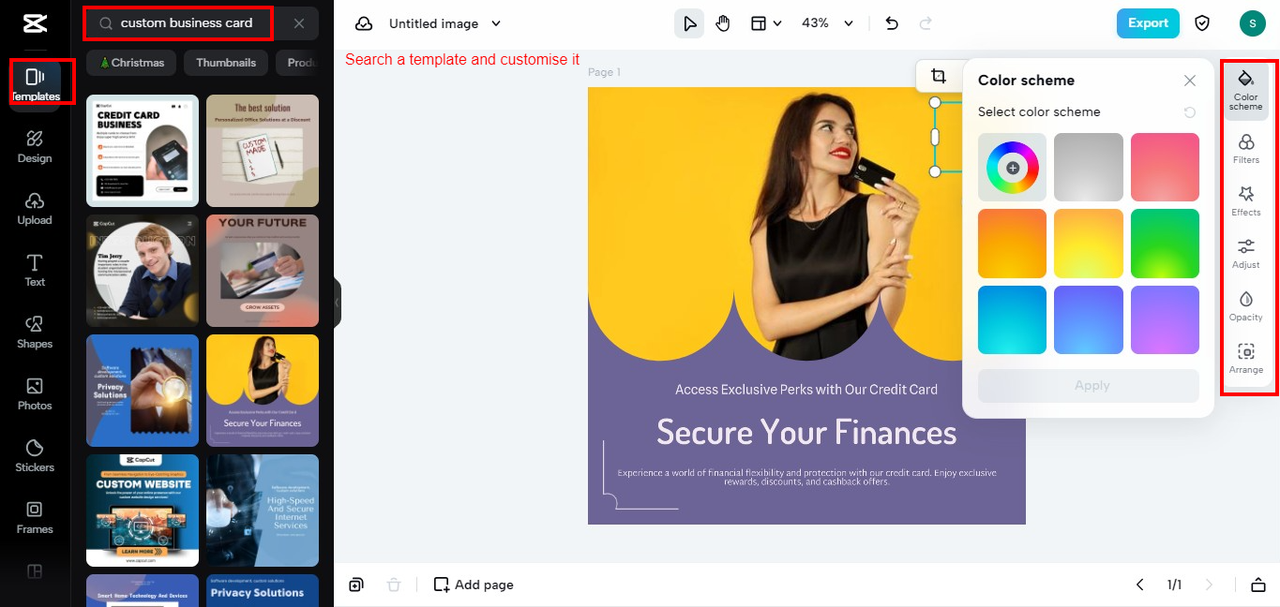Open the Filters panel icon
The width and height of the screenshot is (1280, 607).
pyautogui.click(x=1246, y=148)
